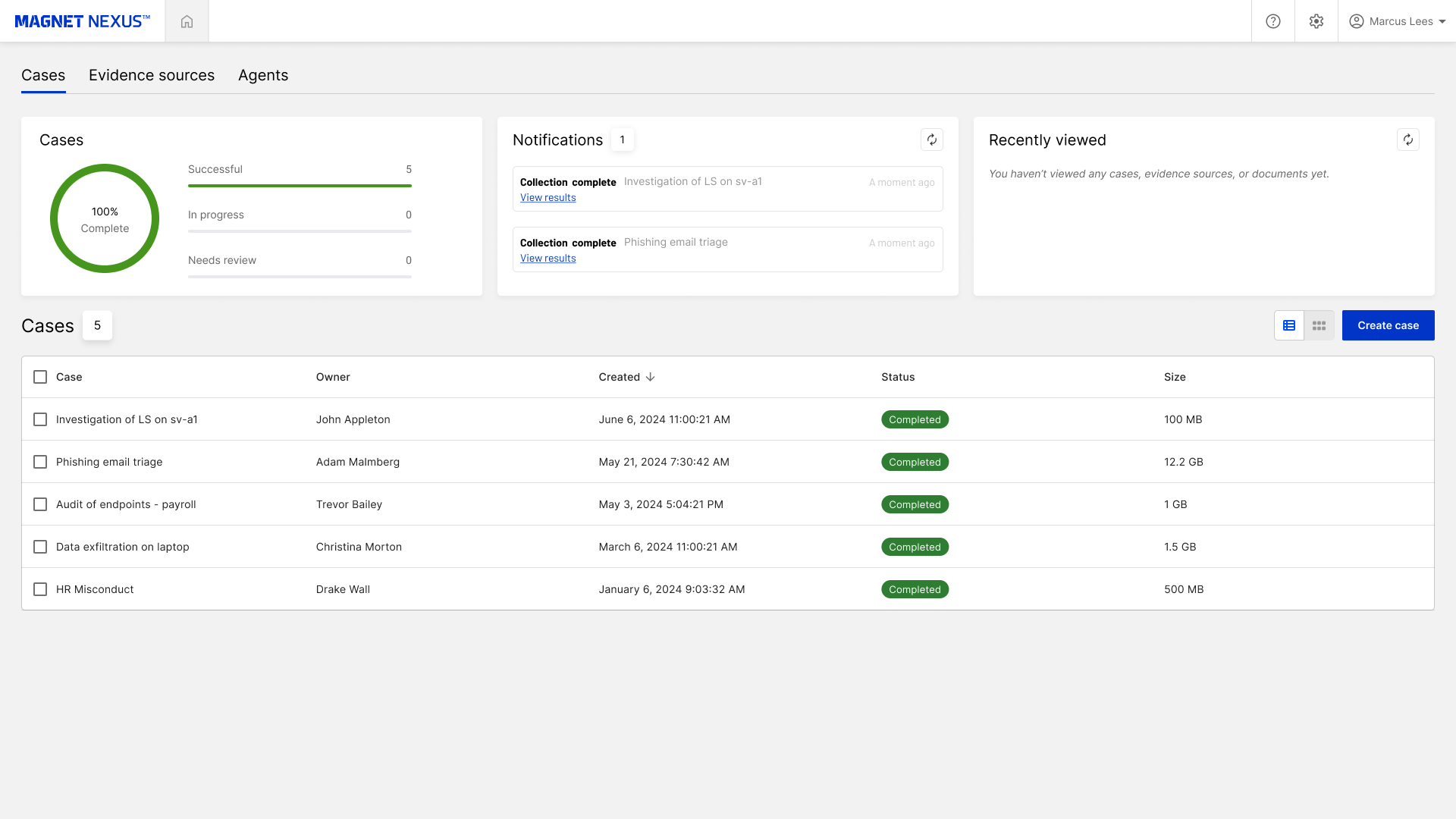The width and height of the screenshot is (1456, 819).
Task: Open the help icon in the top bar
Action: tap(1272, 20)
